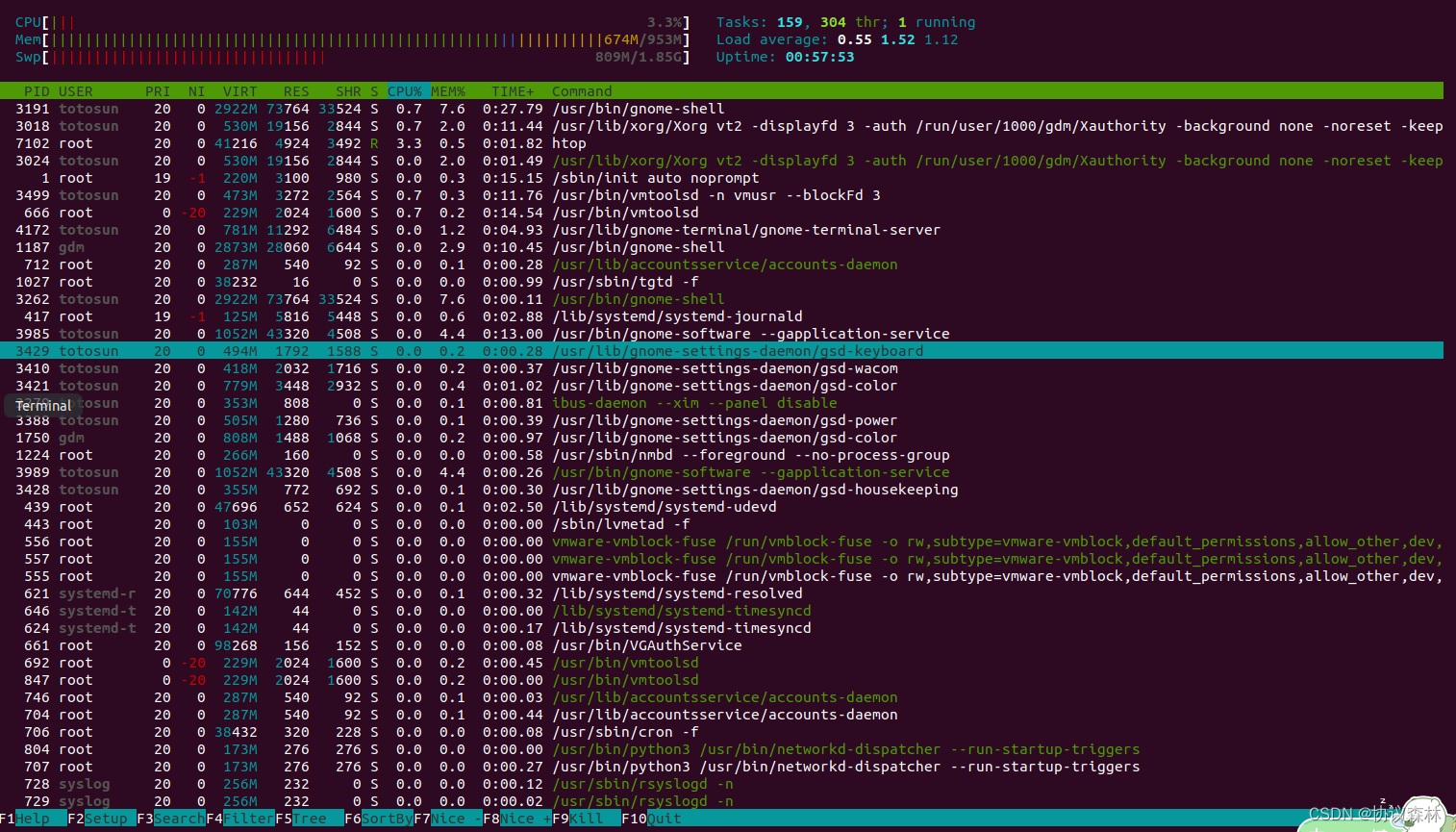Click the F3 Search function key
This screenshot has height=832, width=1456.
click(171, 819)
